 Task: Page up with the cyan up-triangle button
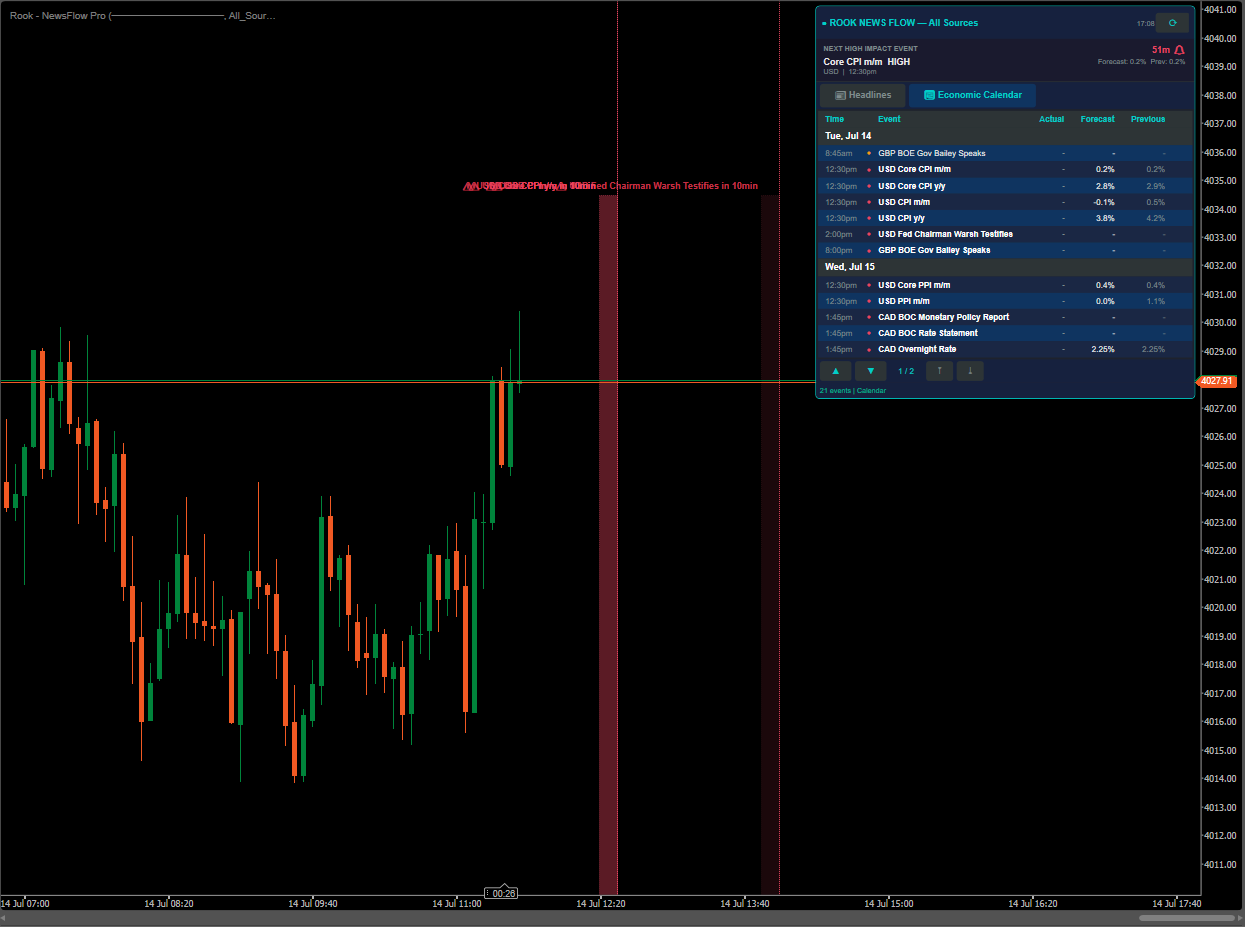click(x=836, y=371)
